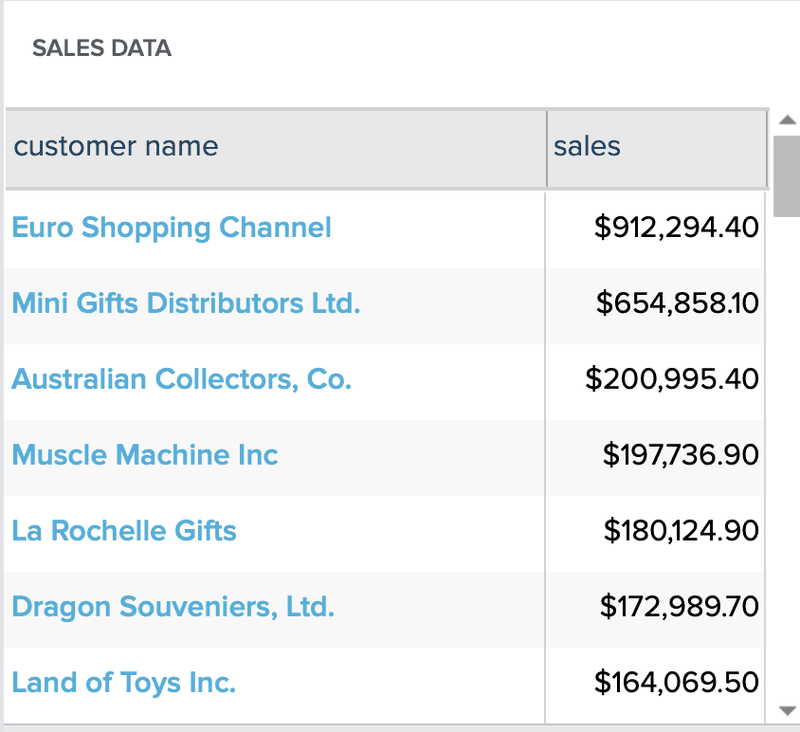Click the $197,736.90 sales value
This screenshot has height=732, width=800.
(680, 455)
